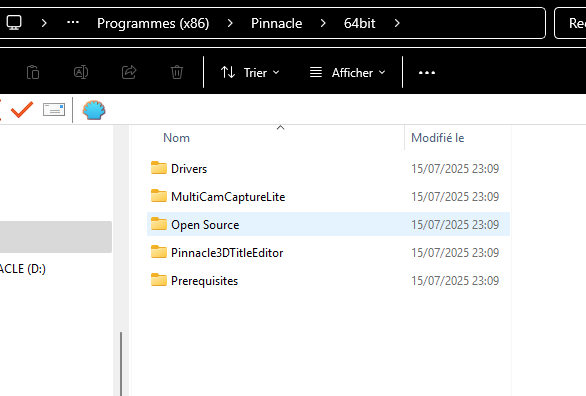586x396 pixels.
Task: Select the Drivers folder
Action: [x=329, y=168]
